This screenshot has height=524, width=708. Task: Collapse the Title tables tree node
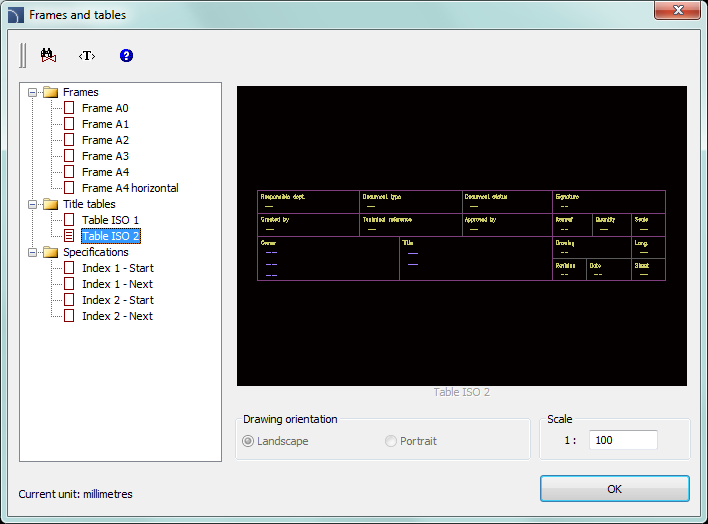[33, 205]
